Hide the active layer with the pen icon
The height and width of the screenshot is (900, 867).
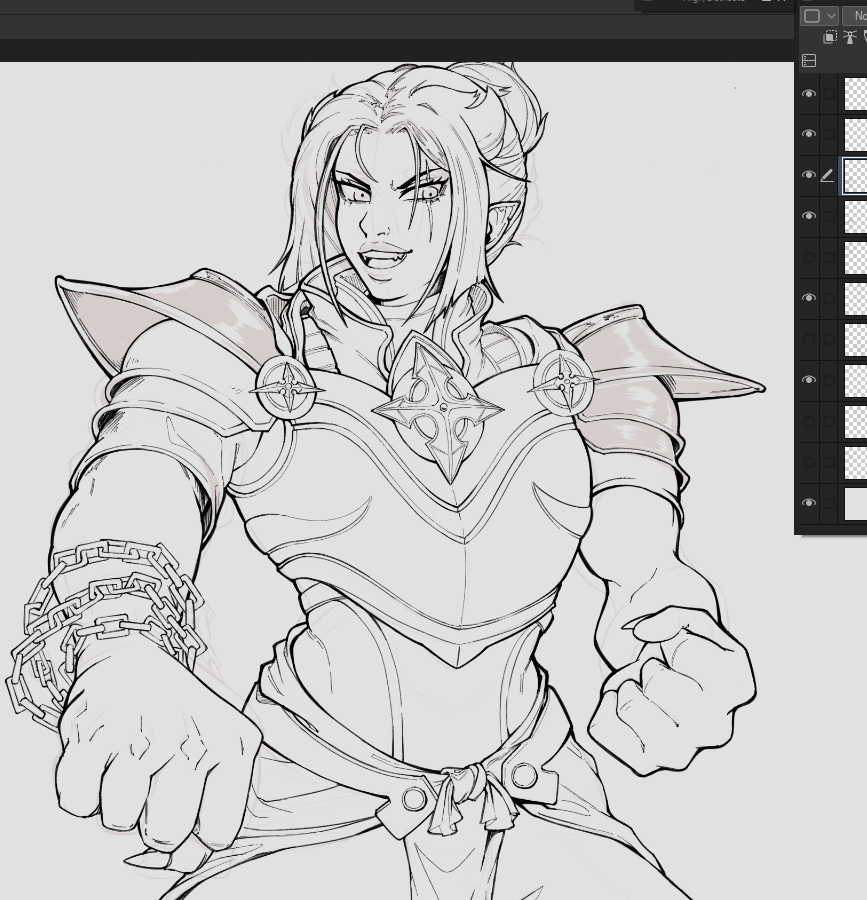(x=809, y=175)
